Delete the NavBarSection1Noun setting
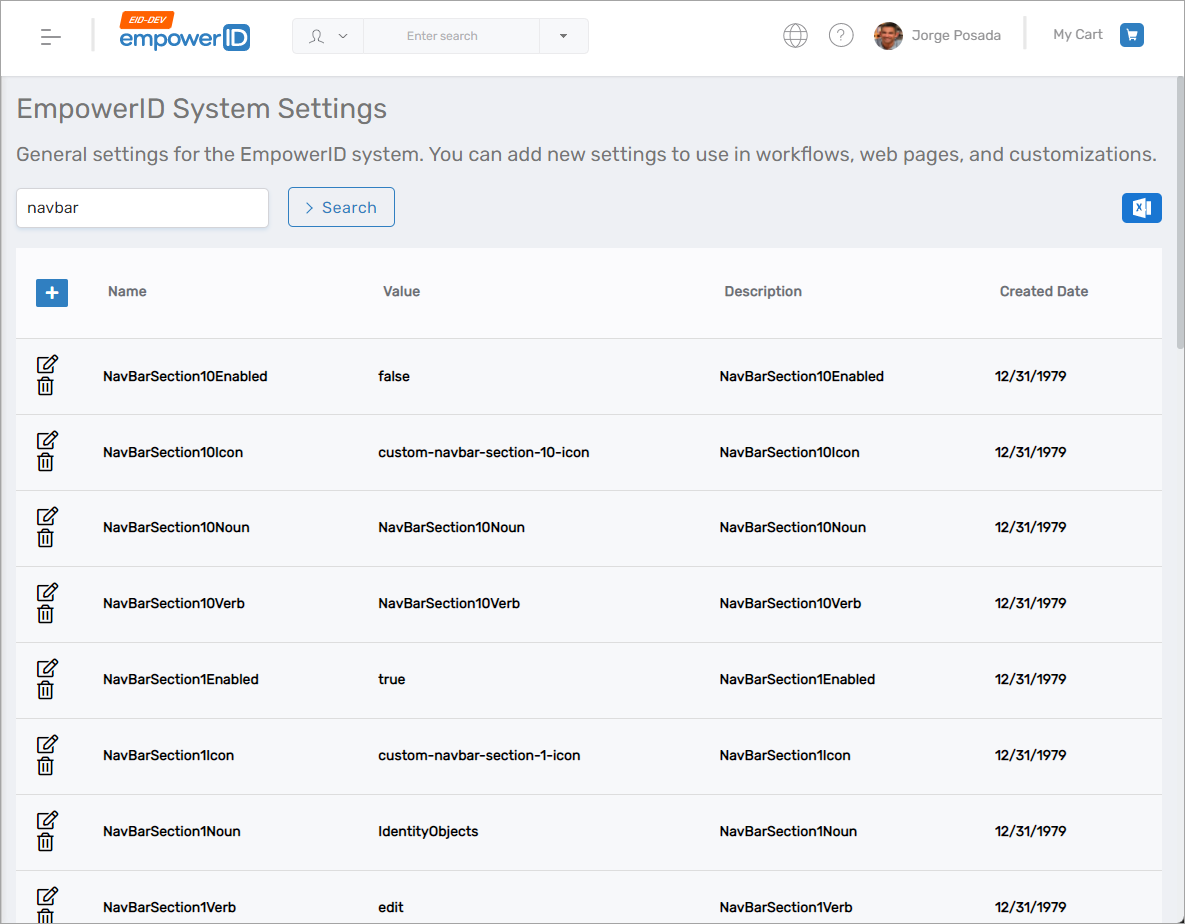Viewport: 1185px width, 924px height. click(x=46, y=842)
